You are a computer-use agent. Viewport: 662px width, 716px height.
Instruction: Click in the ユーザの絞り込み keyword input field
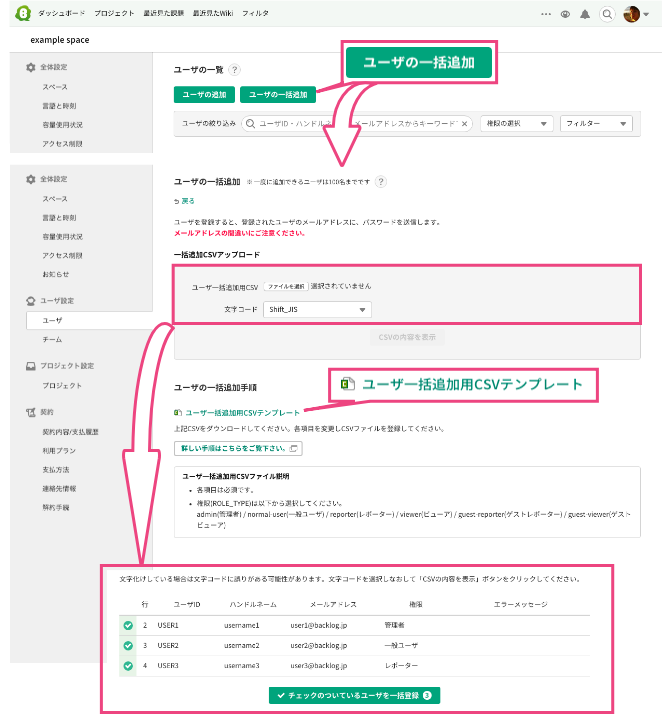coord(357,124)
